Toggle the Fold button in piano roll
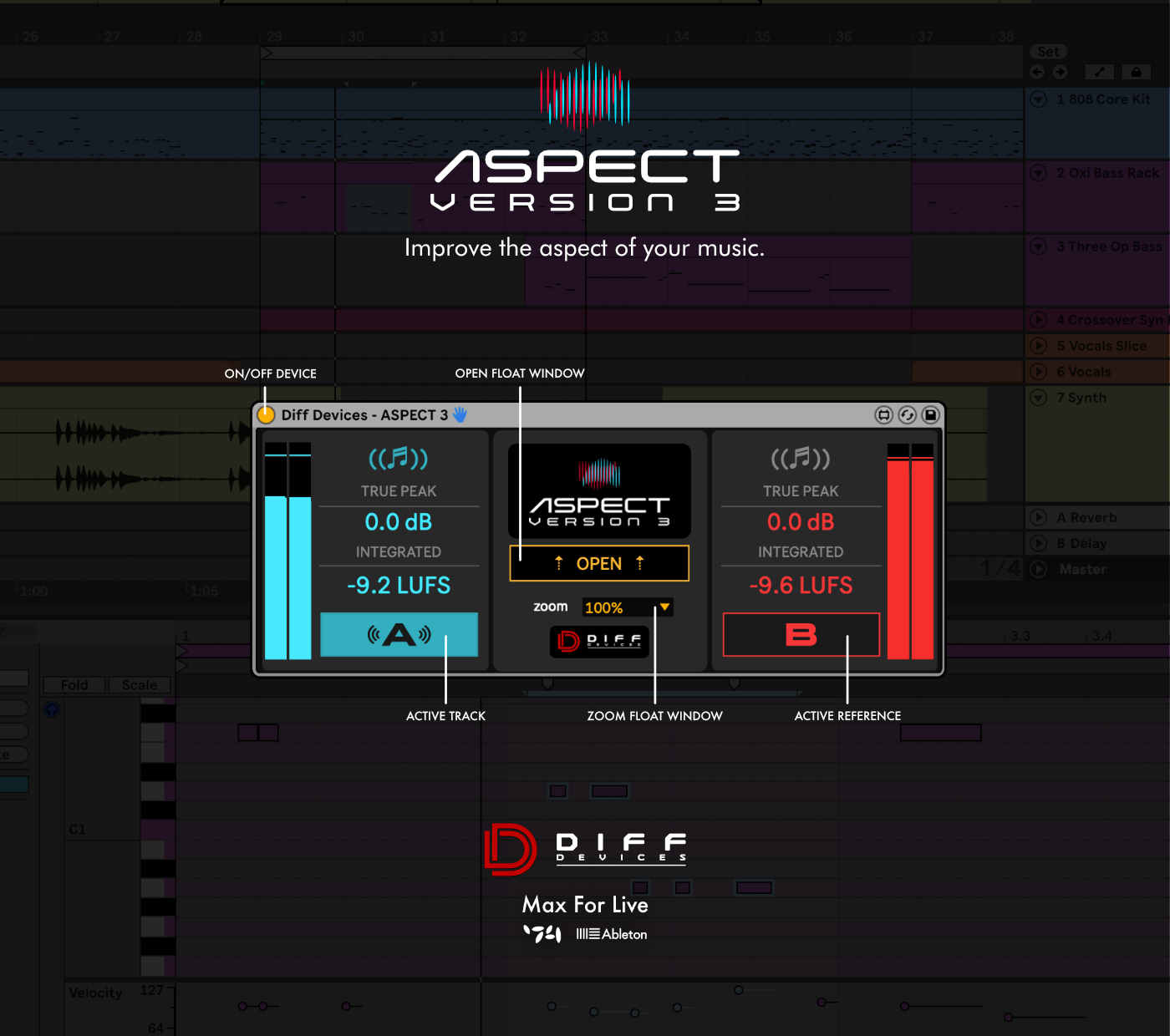The width and height of the screenshot is (1170, 1036). click(74, 685)
